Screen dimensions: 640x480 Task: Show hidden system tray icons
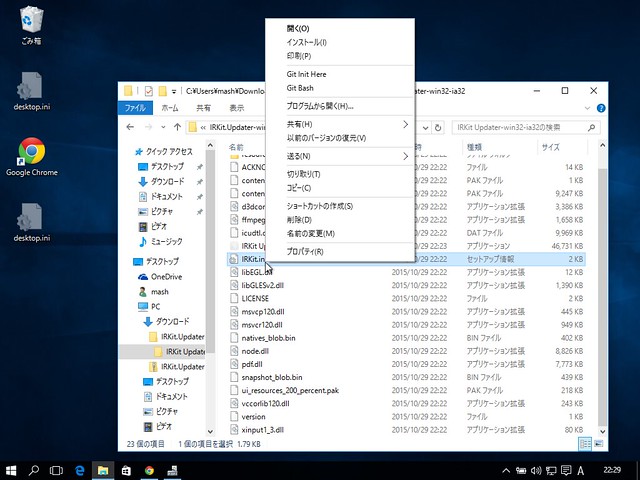point(506,471)
